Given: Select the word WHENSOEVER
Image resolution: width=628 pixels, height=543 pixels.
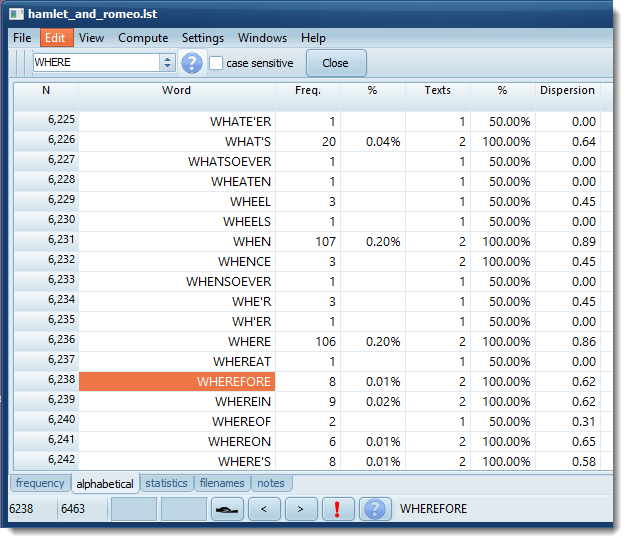Looking at the screenshot, I should click(228, 282).
